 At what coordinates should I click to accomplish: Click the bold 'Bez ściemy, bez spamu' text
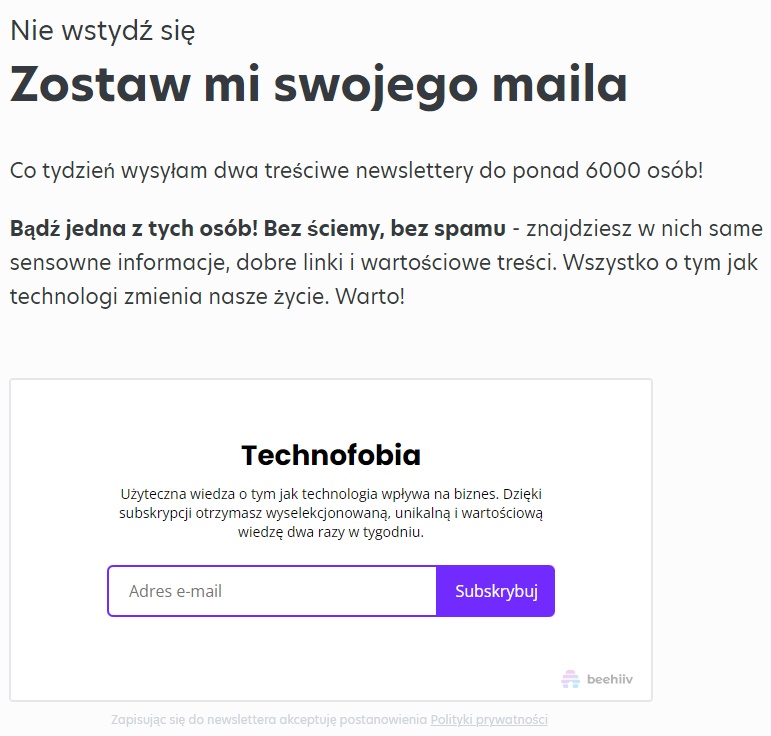click(385, 229)
